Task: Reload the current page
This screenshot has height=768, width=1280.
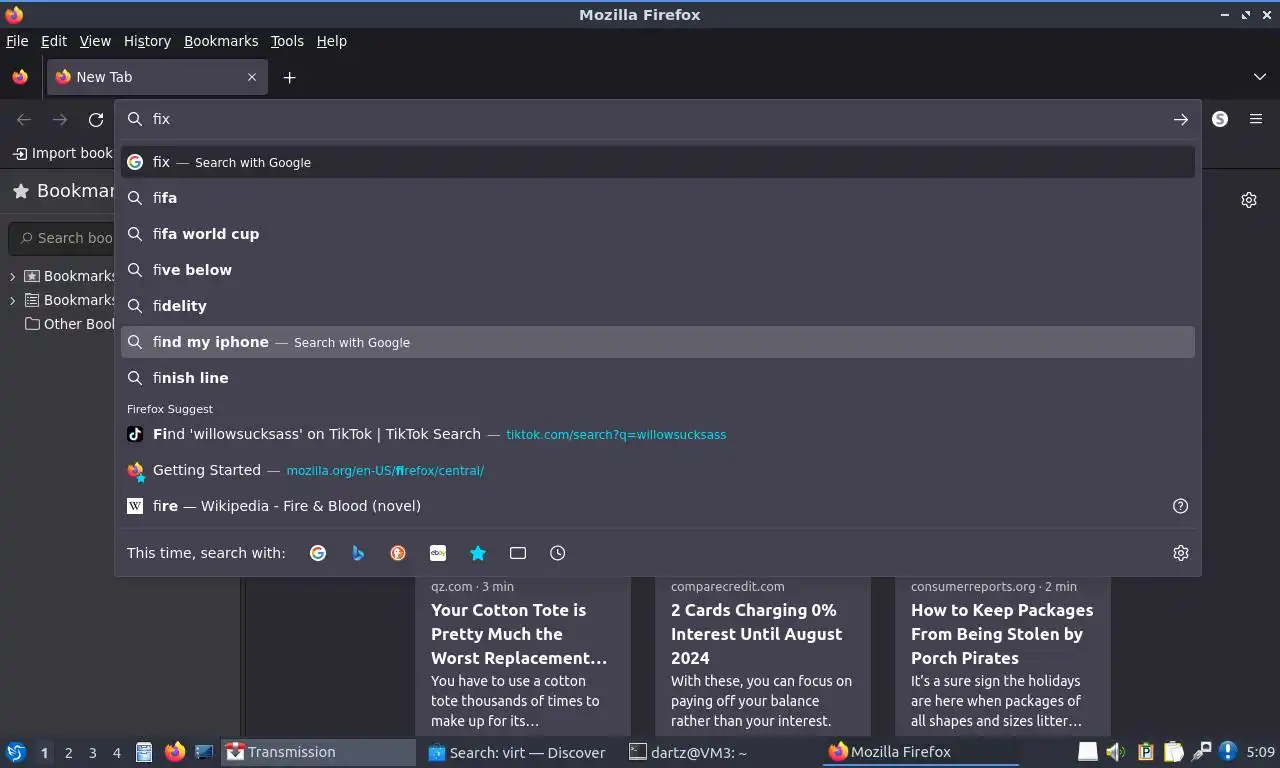Action: (96, 119)
